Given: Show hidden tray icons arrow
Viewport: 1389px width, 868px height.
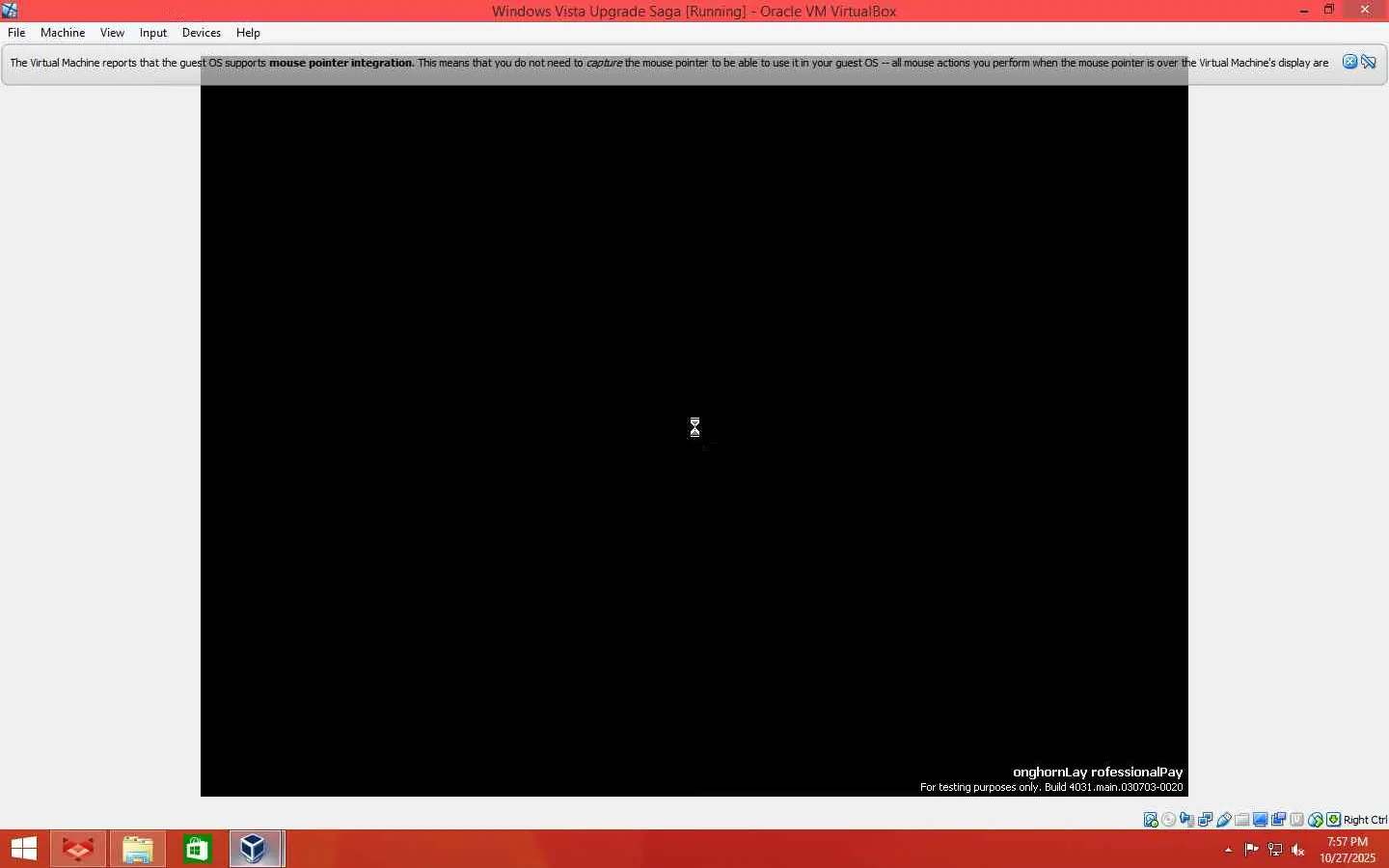Looking at the screenshot, I should 1228,850.
